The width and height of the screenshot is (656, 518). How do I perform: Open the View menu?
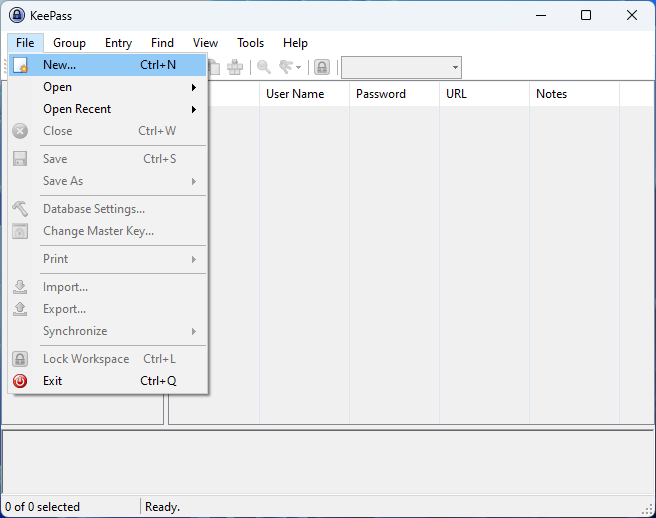(205, 43)
